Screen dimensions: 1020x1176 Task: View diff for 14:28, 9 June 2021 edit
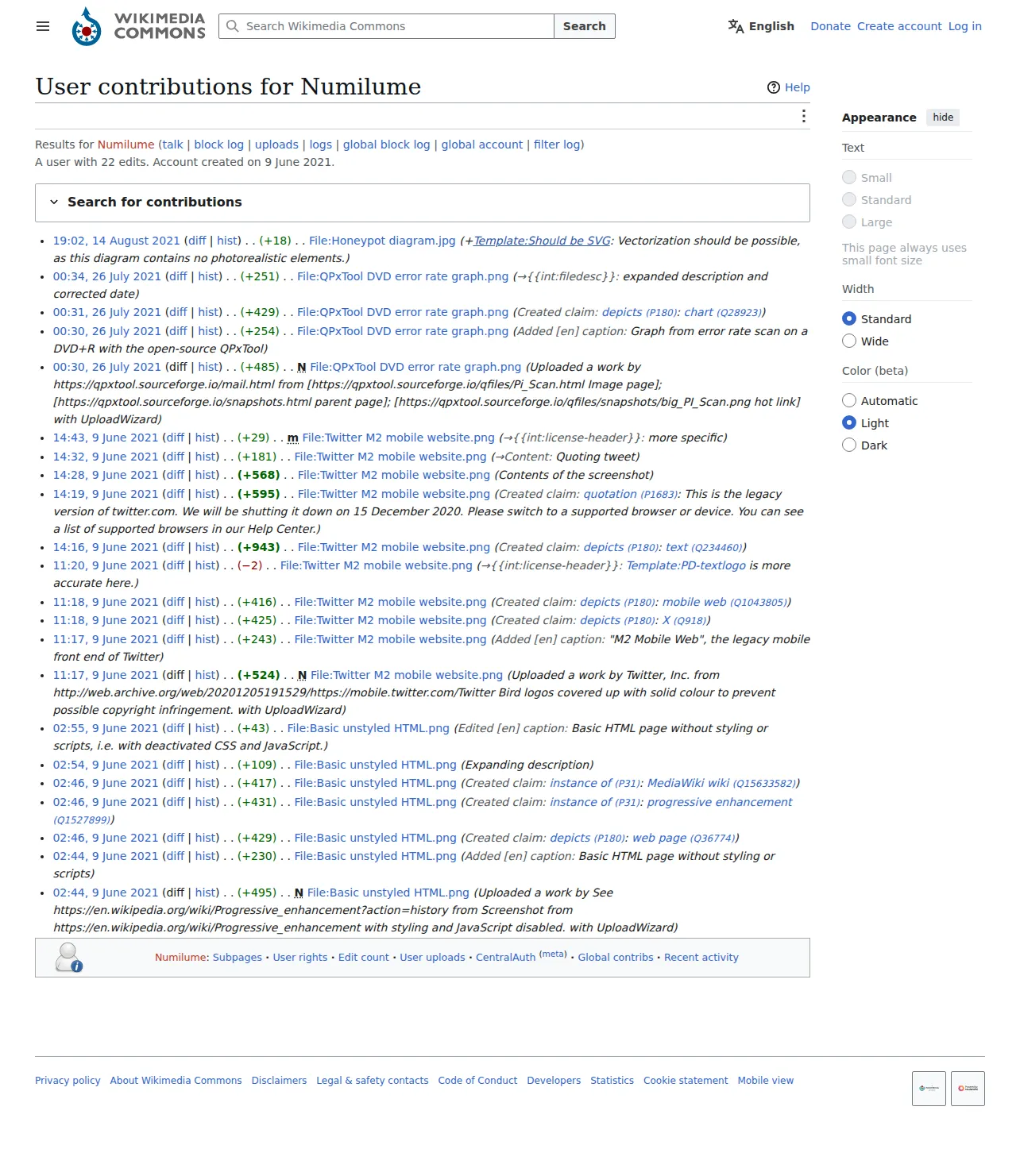tap(176, 475)
